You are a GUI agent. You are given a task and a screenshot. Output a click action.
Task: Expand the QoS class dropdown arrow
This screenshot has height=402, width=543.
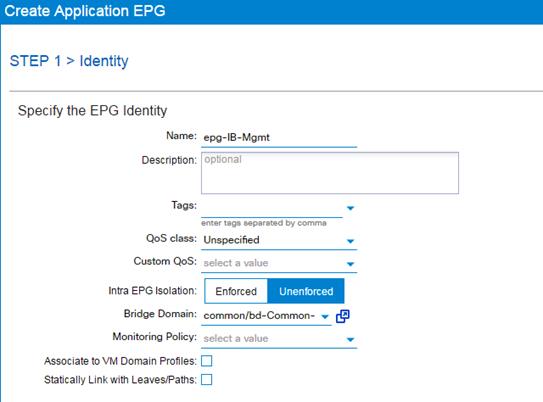(x=350, y=241)
